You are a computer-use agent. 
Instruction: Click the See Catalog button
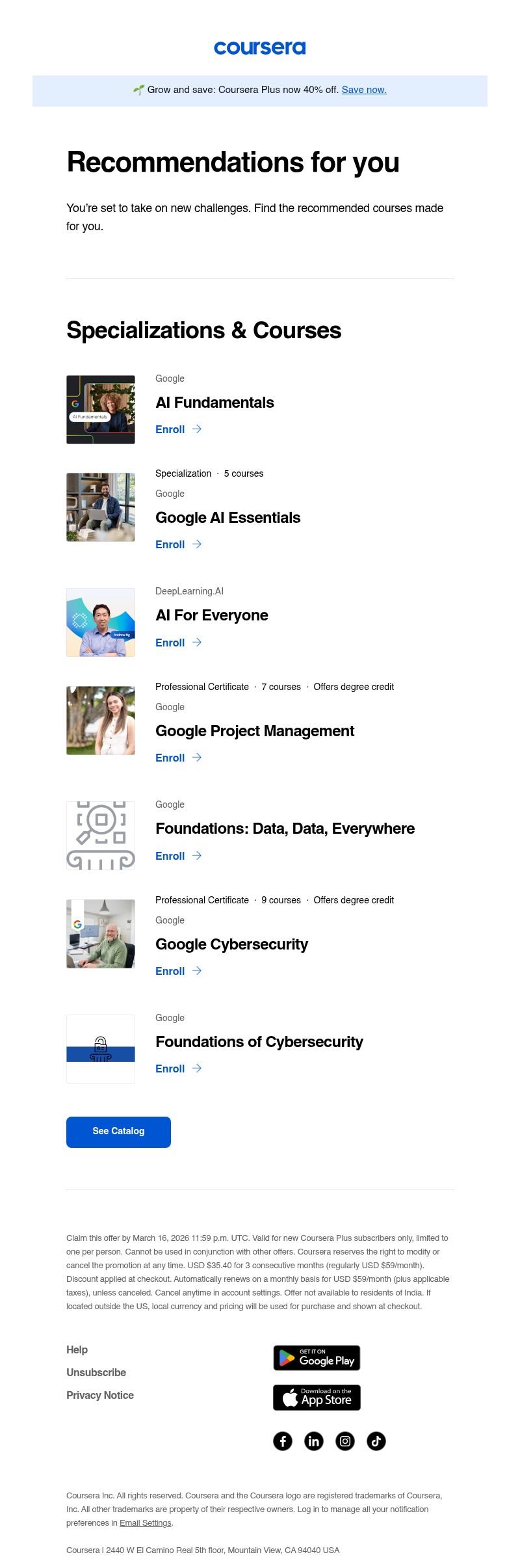[118, 1132]
